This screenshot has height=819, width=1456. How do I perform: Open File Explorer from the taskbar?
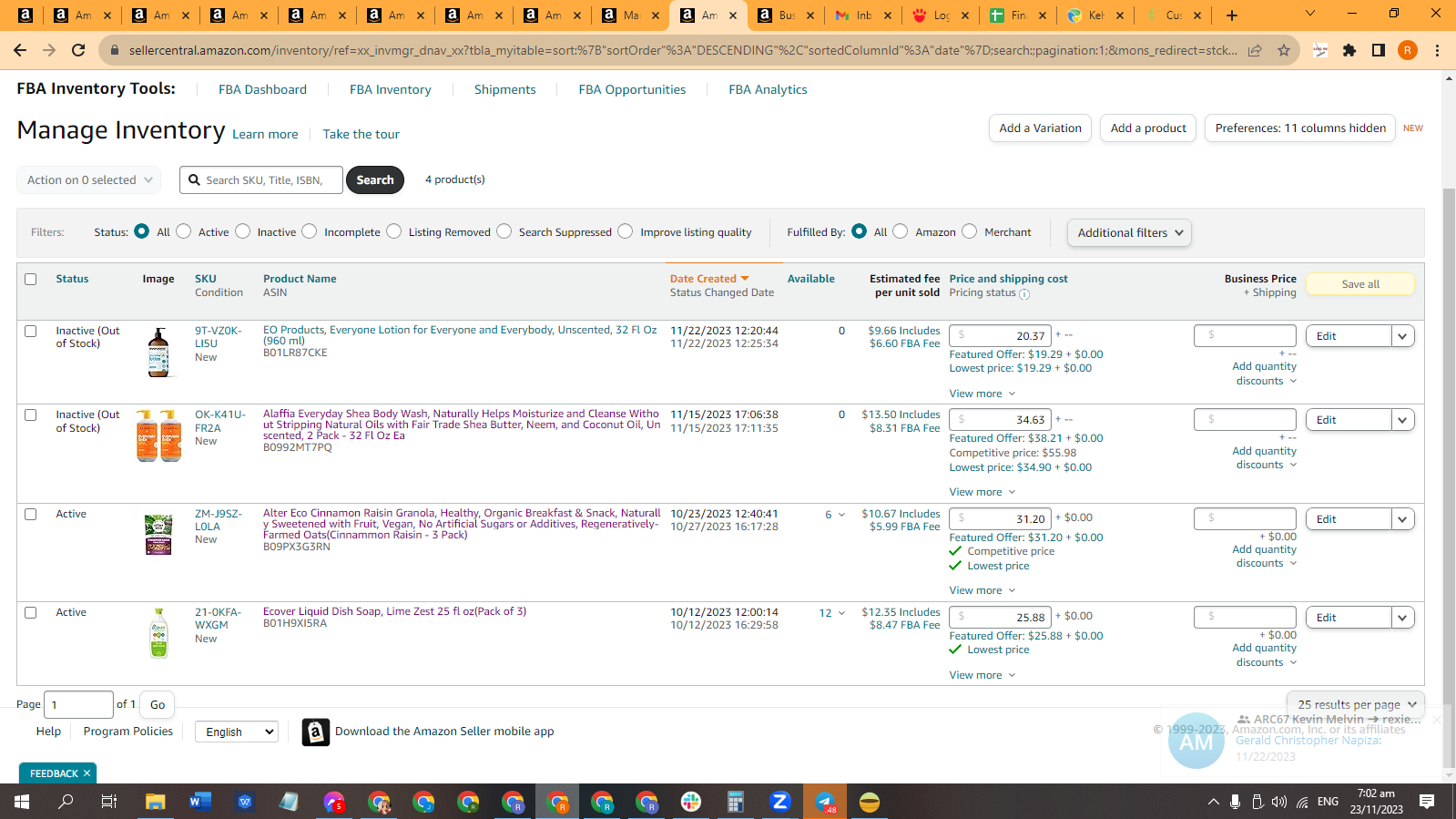pyautogui.click(x=155, y=802)
